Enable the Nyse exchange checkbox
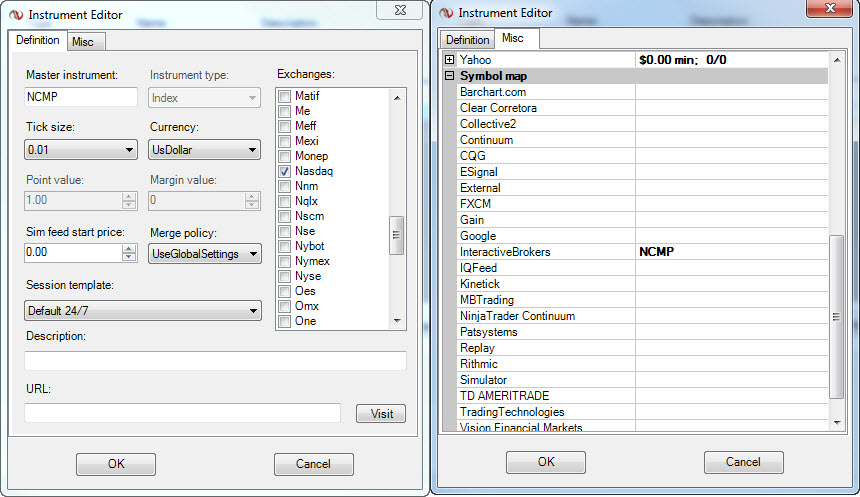This screenshot has width=860, height=497. 284,276
